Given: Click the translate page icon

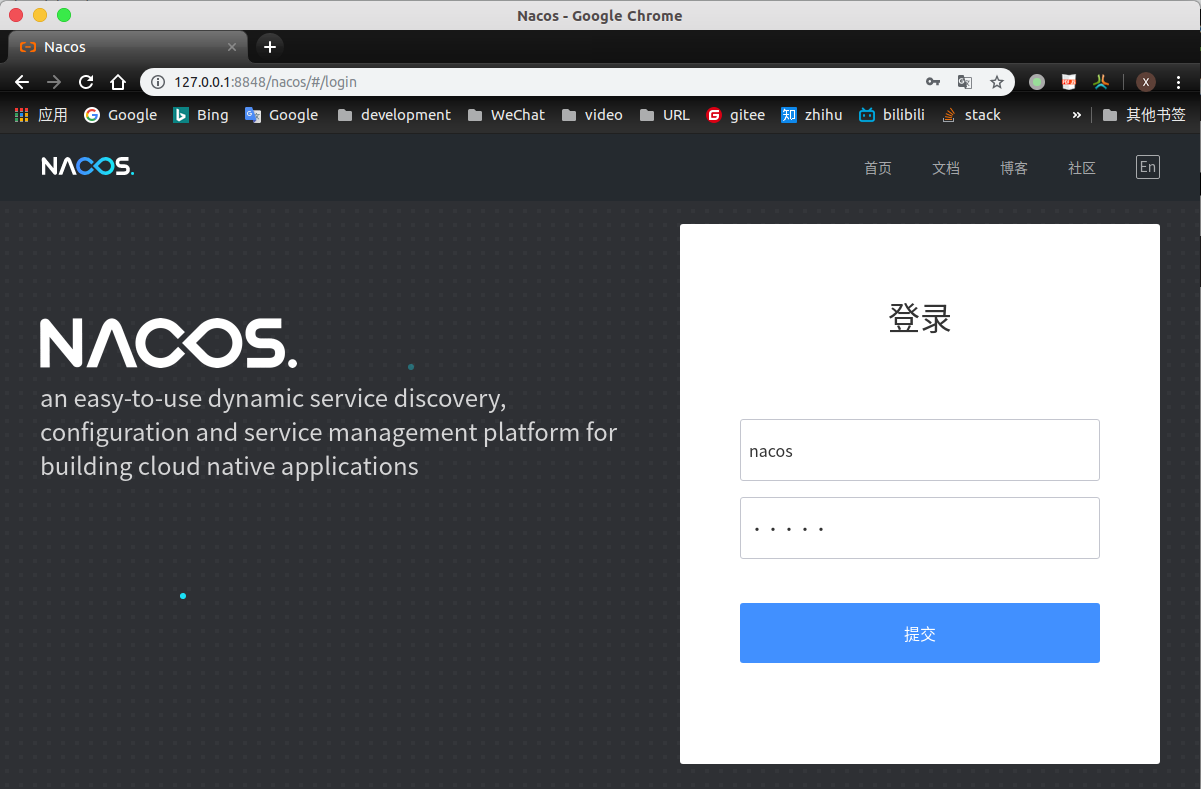Looking at the screenshot, I should pos(964,82).
